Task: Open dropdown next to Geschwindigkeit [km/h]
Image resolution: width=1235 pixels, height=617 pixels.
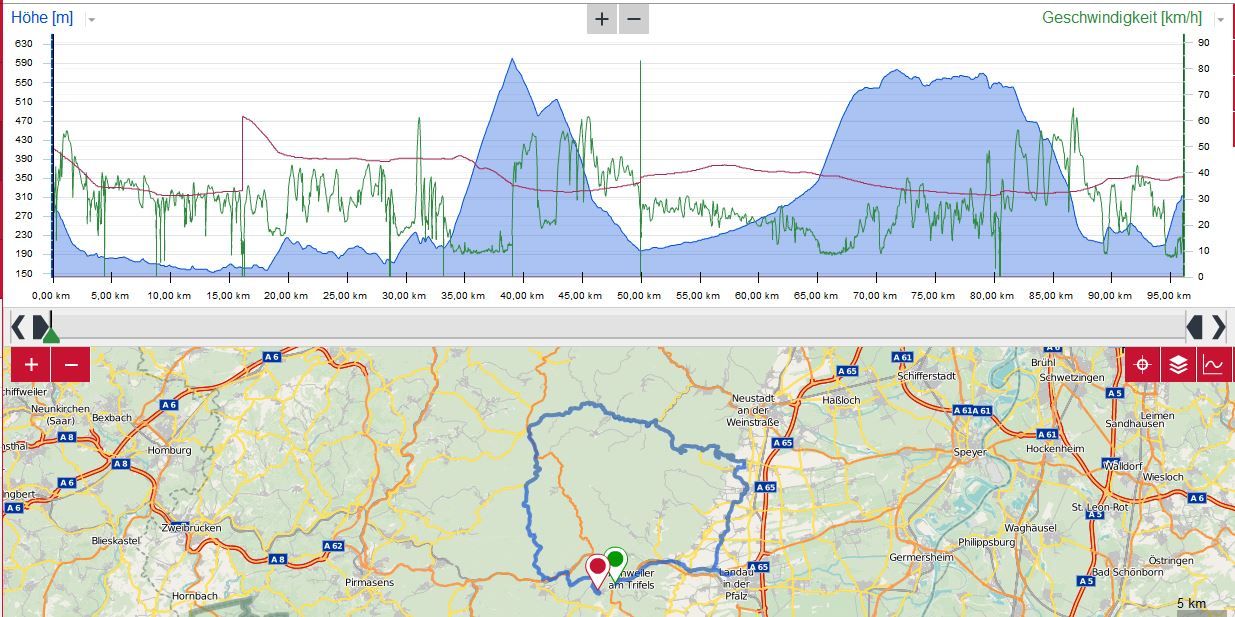Action: point(1220,19)
